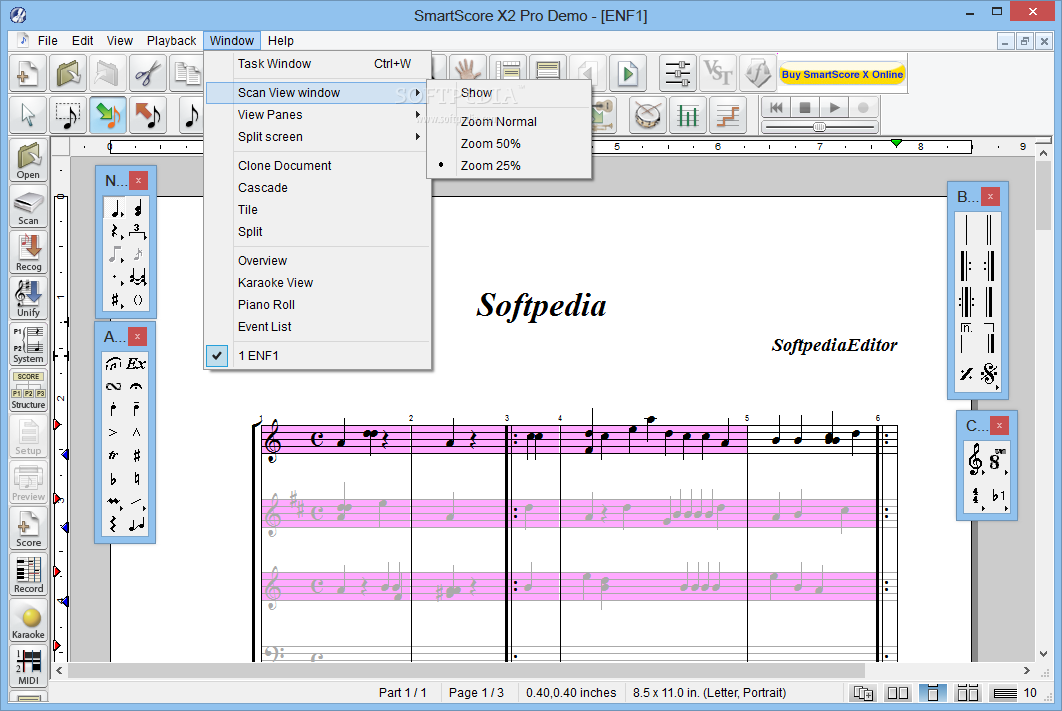Click the scissors cut toolbar icon

148,73
